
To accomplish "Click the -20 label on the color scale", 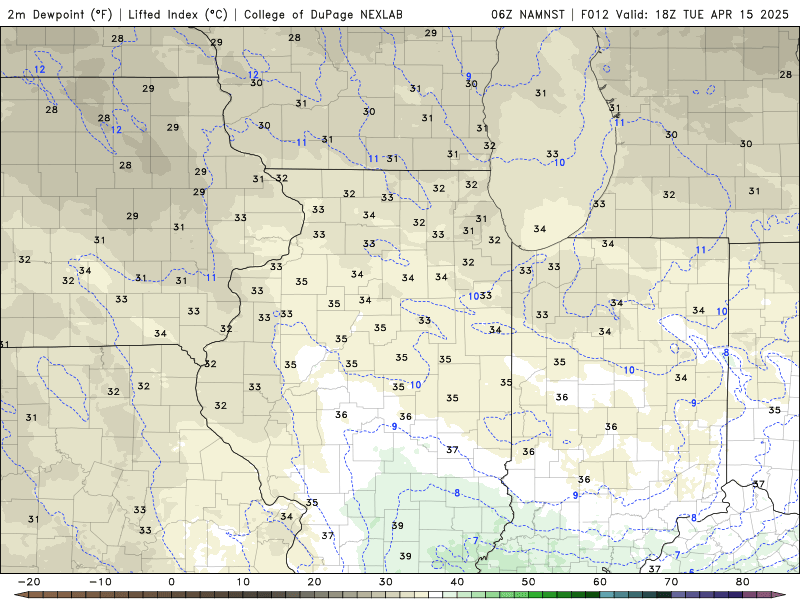I will coord(29,582).
